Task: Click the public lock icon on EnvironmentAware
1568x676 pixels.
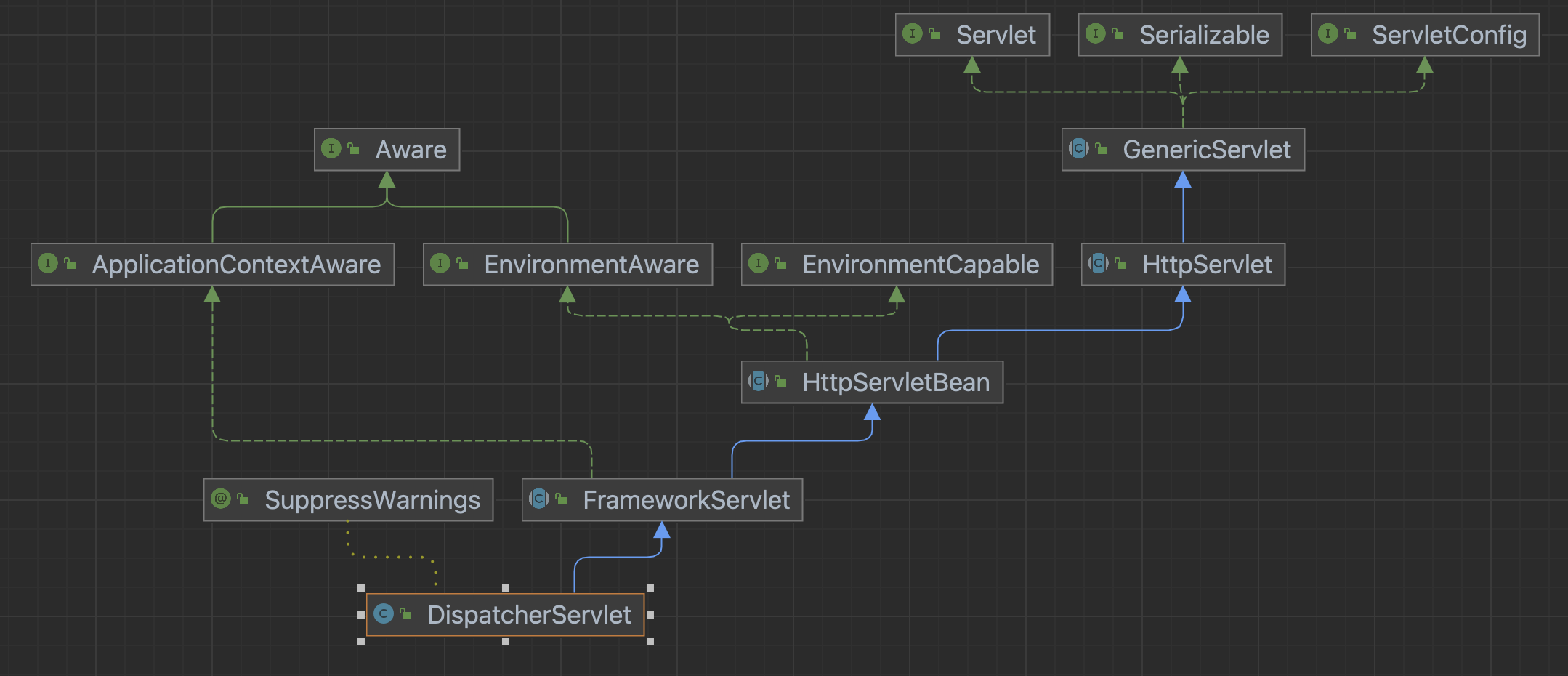Action: pyautogui.click(x=462, y=263)
